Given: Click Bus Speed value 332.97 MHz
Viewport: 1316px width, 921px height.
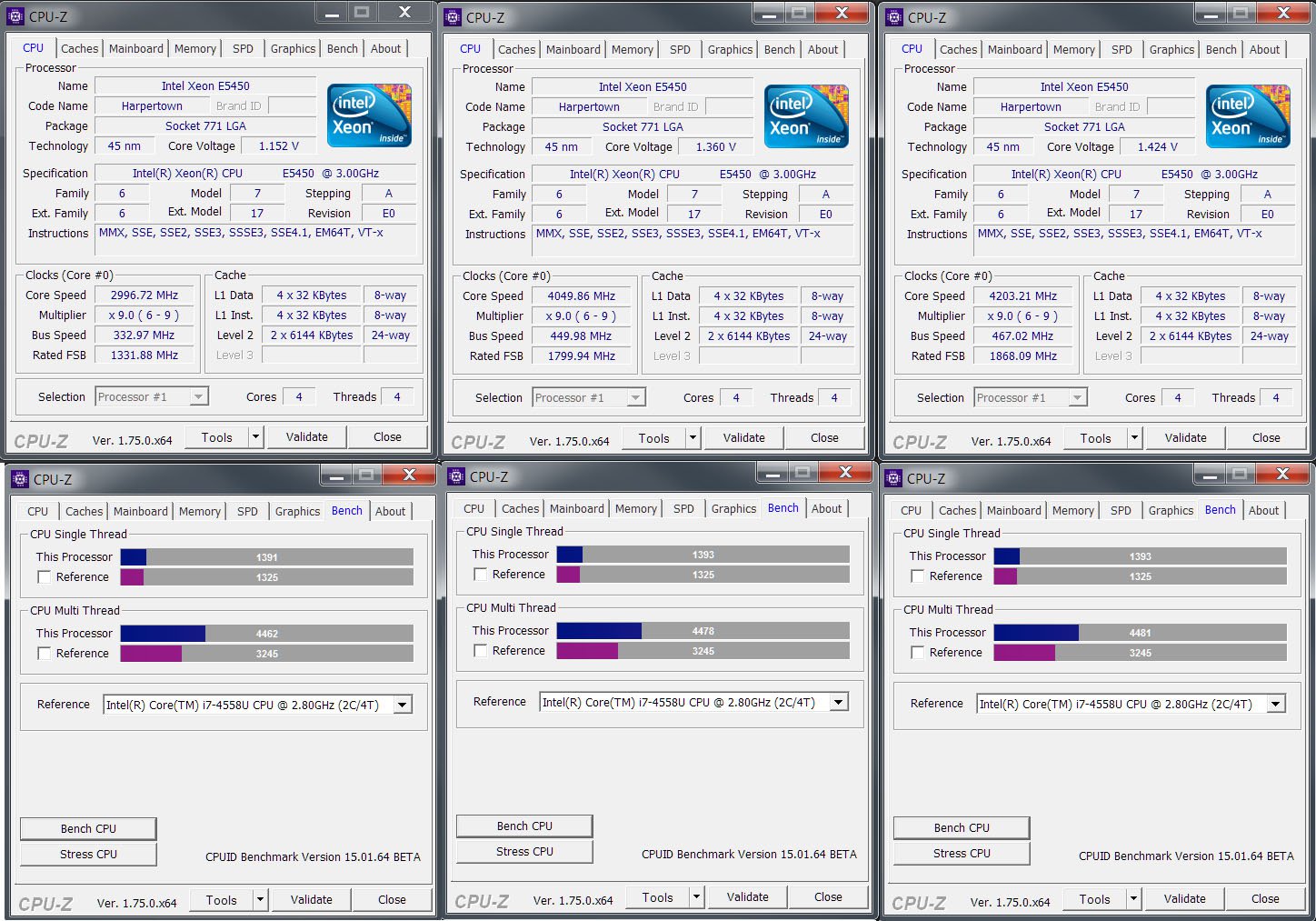Looking at the screenshot, I should point(144,335).
